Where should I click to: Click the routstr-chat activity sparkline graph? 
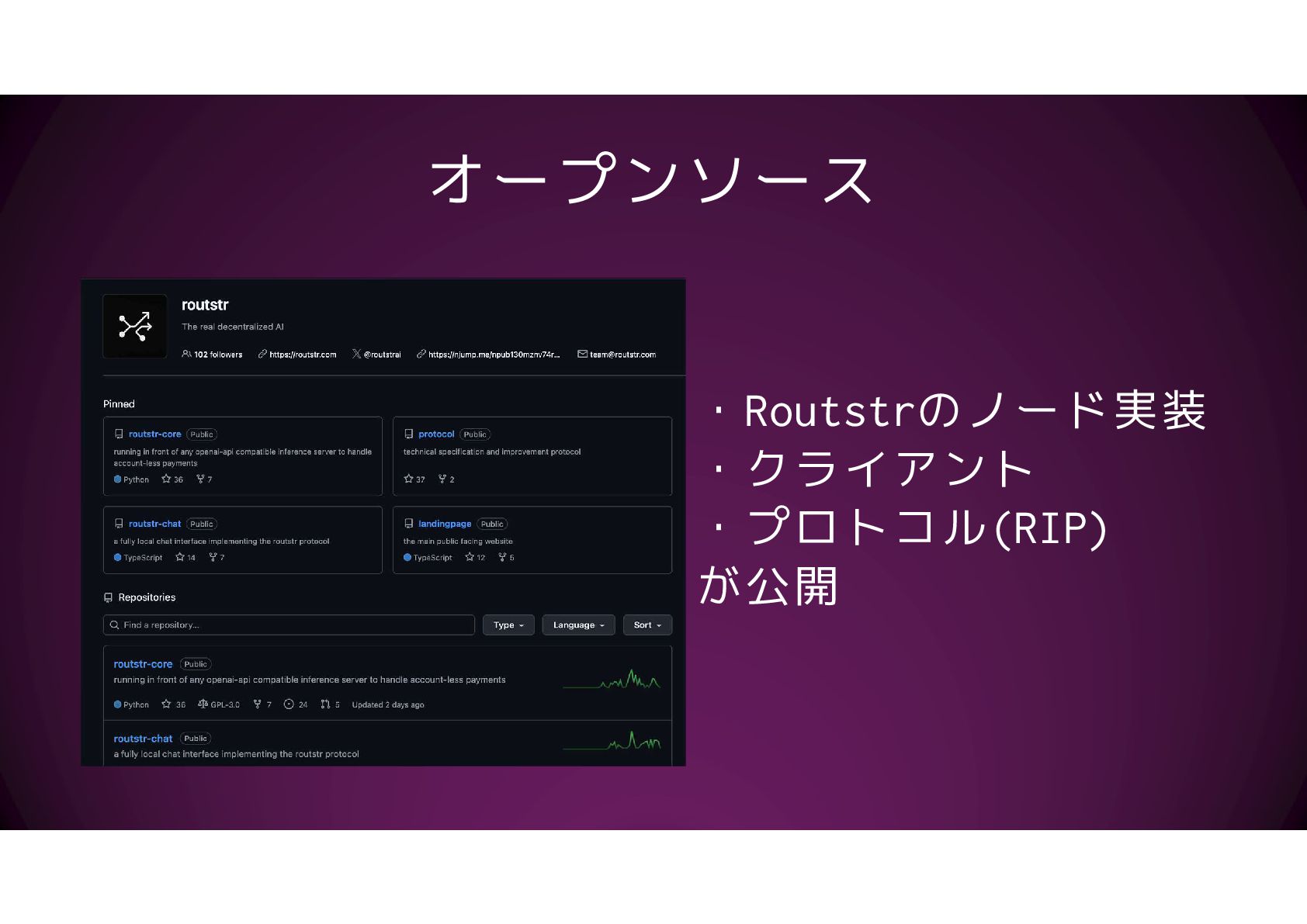coord(612,741)
